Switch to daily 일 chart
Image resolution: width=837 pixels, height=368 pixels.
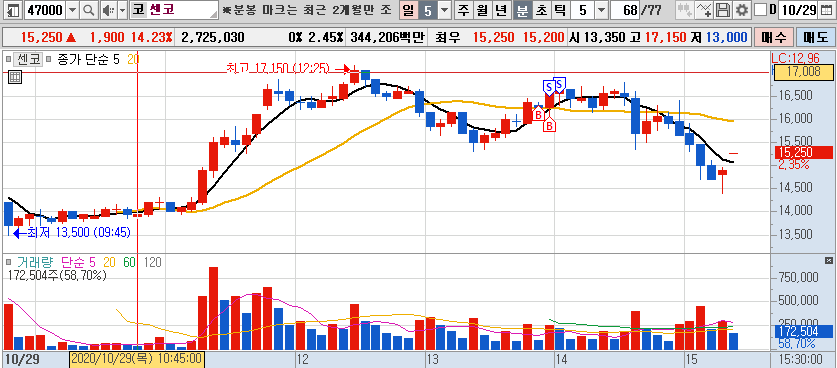click(408, 10)
